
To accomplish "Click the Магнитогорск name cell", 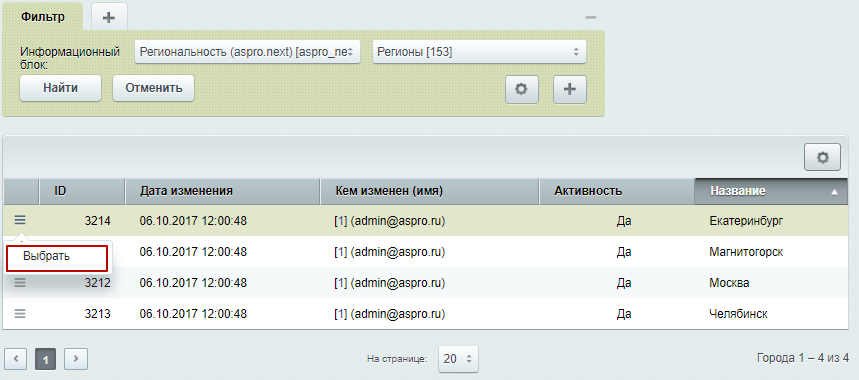I will [x=746, y=252].
